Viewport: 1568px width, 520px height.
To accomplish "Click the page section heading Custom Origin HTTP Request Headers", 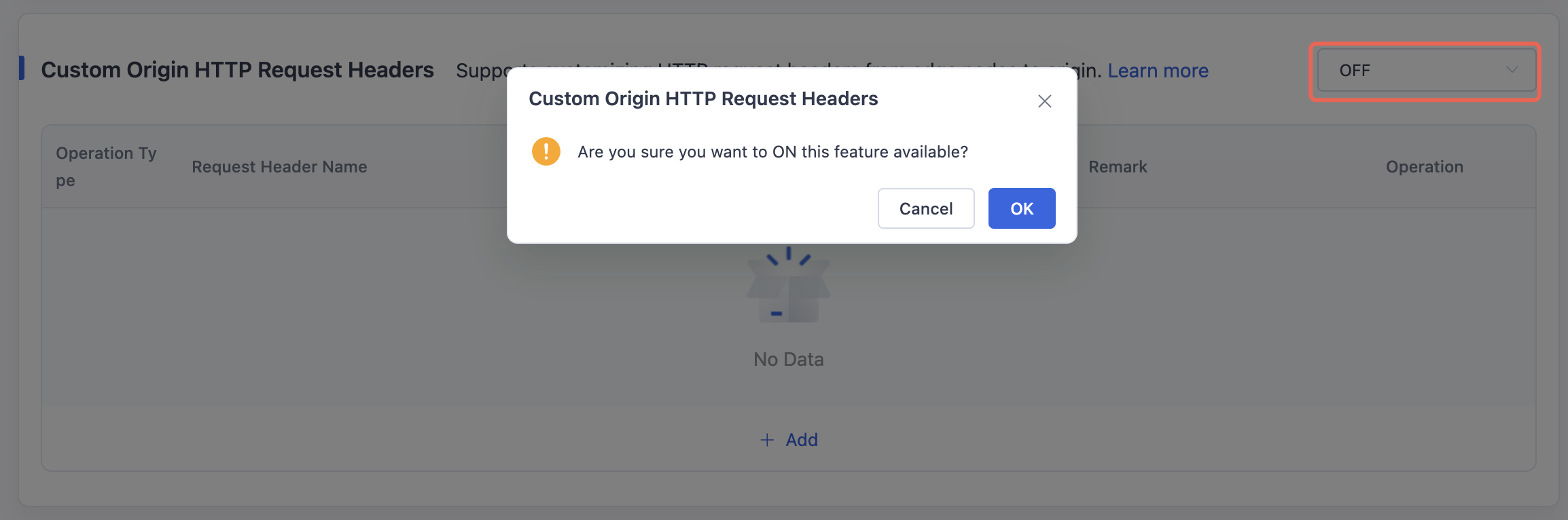I will pos(237,70).
